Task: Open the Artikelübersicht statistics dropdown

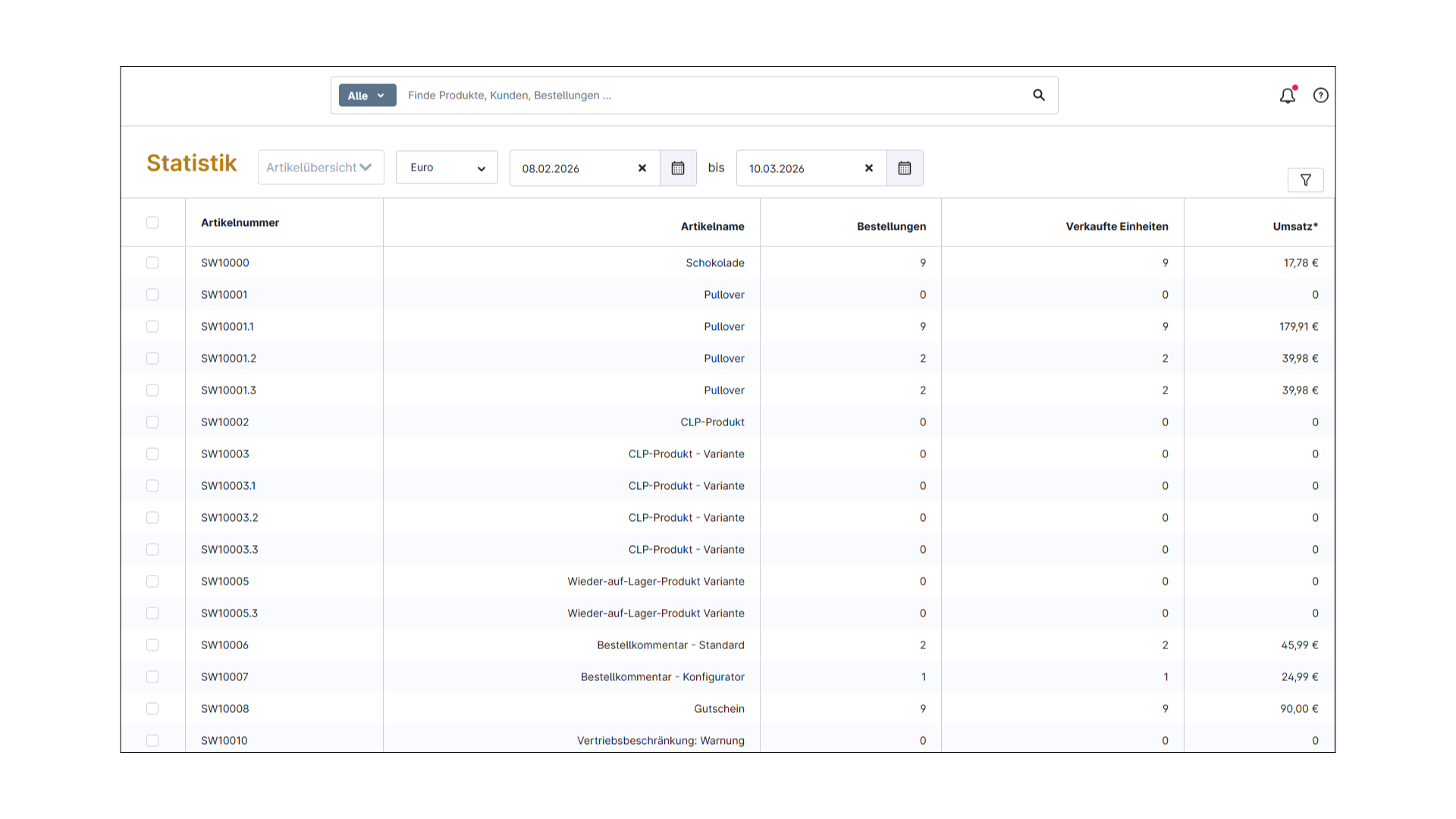Action: point(320,168)
